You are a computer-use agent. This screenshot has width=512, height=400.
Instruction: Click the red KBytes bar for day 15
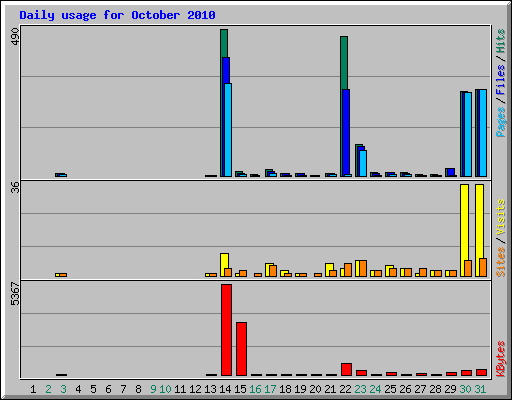click(x=241, y=349)
